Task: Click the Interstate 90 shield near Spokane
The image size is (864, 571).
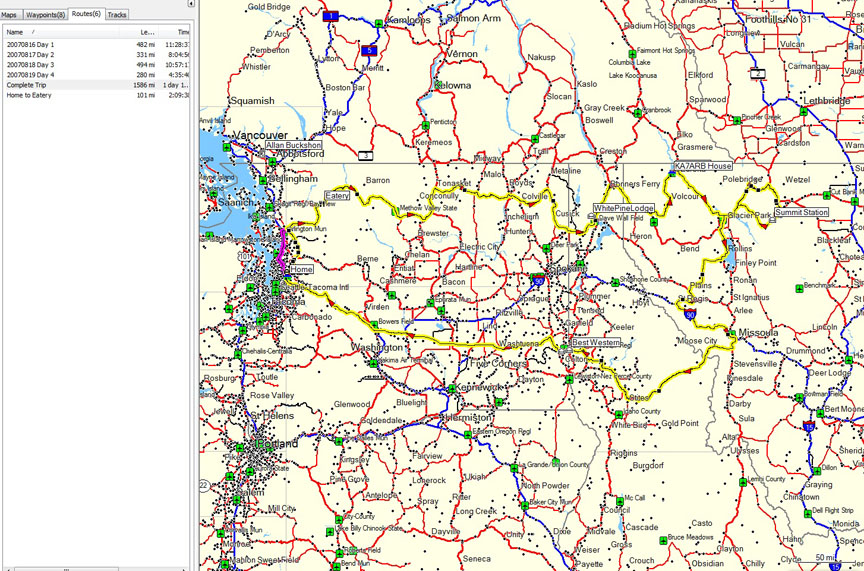Action: (x=538, y=281)
